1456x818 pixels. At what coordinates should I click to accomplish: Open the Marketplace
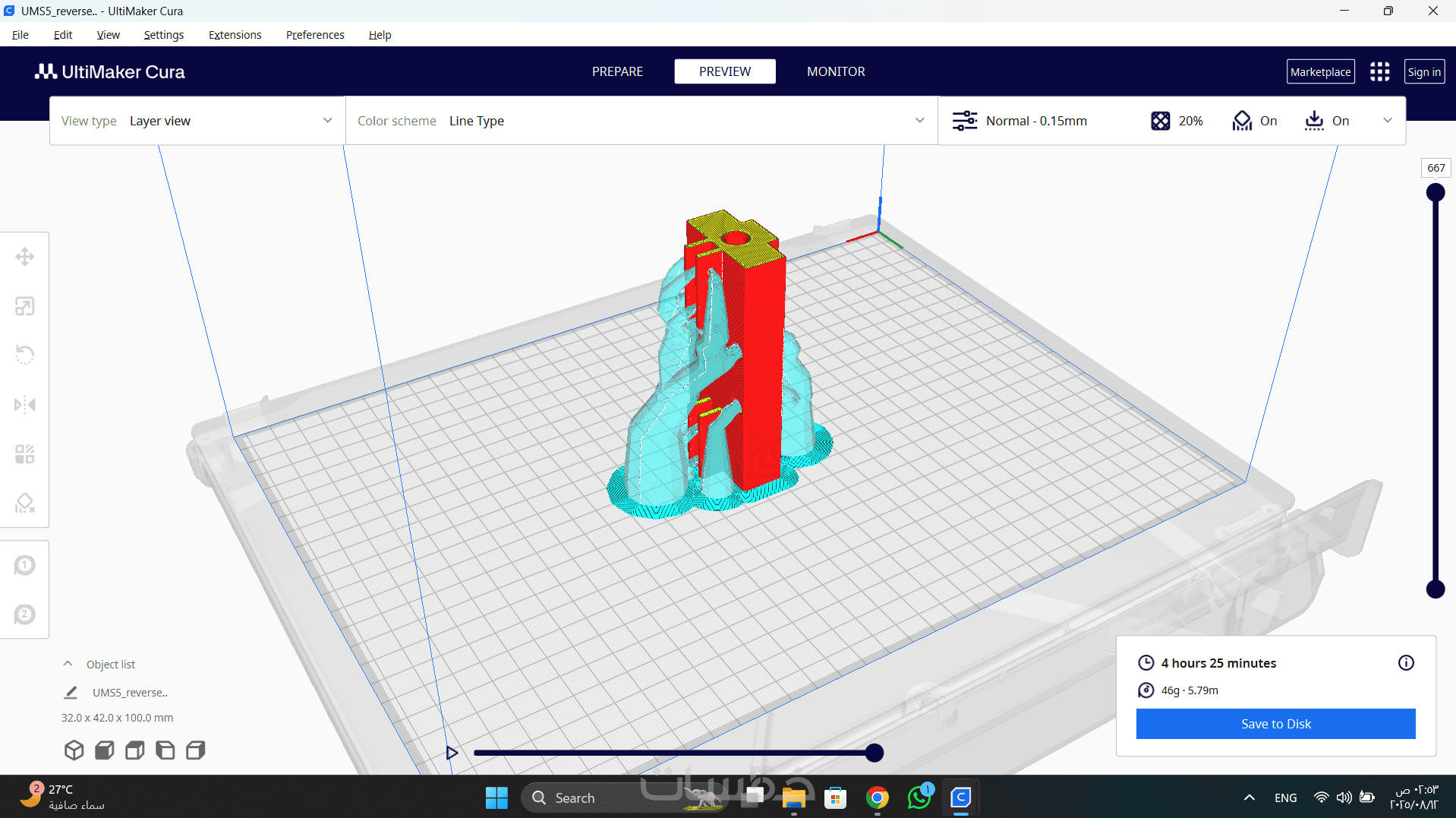[1321, 71]
